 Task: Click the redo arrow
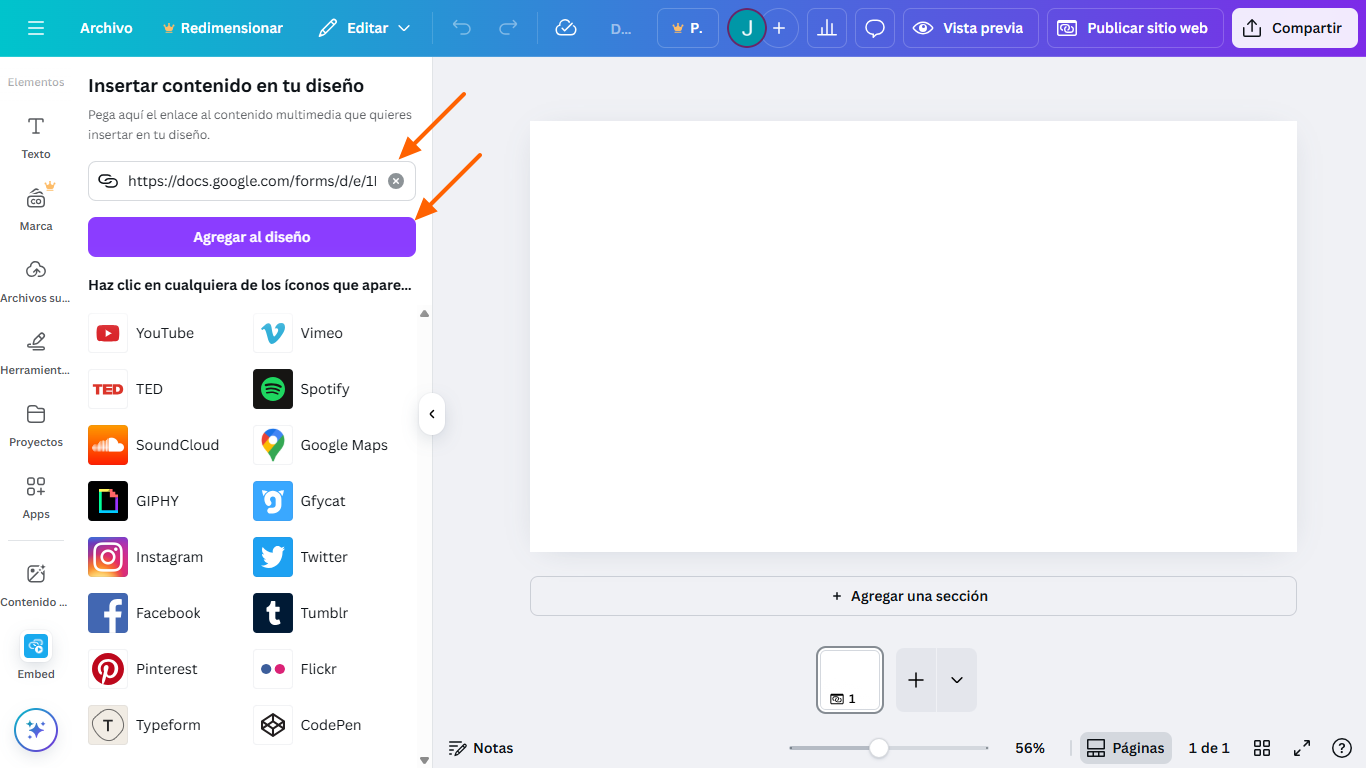tap(508, 28)
